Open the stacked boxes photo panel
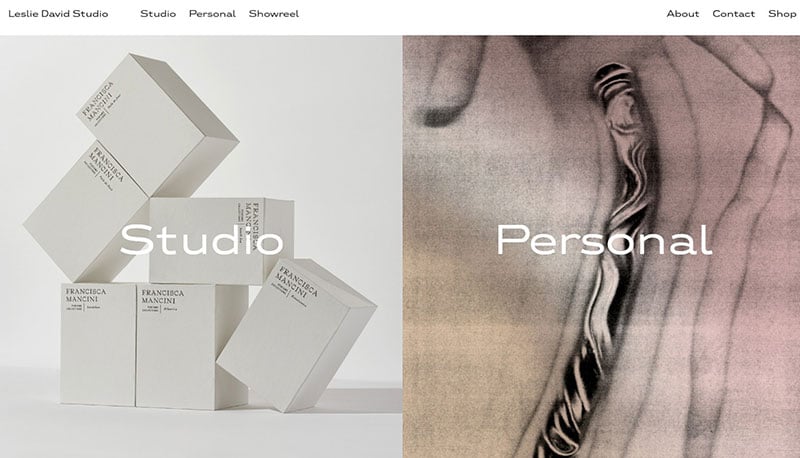Image resolution: width=800 pixels, height=458 pixels. [x=201, y=246]
